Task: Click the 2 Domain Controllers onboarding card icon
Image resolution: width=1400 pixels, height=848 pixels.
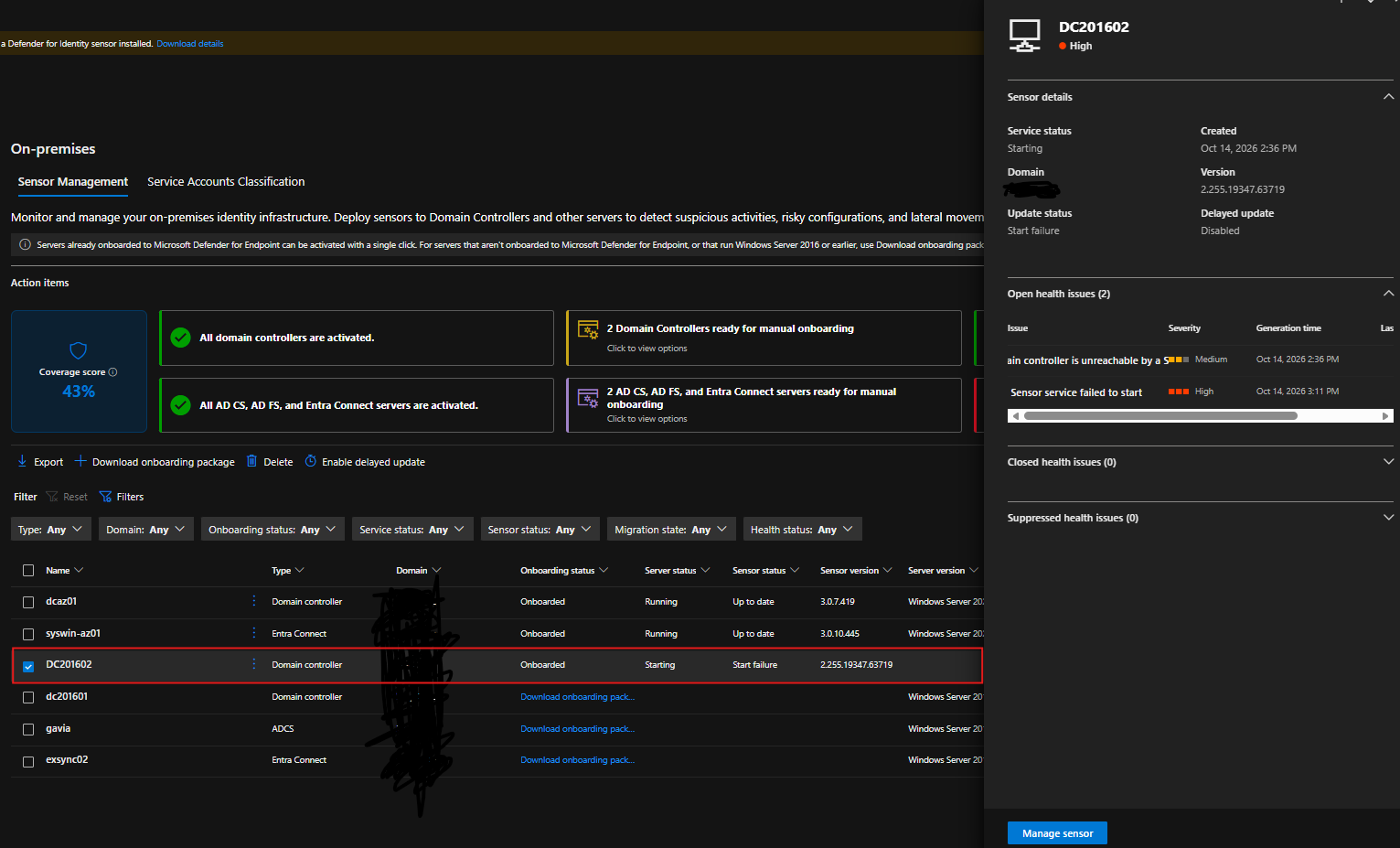Action: (588, 330)
